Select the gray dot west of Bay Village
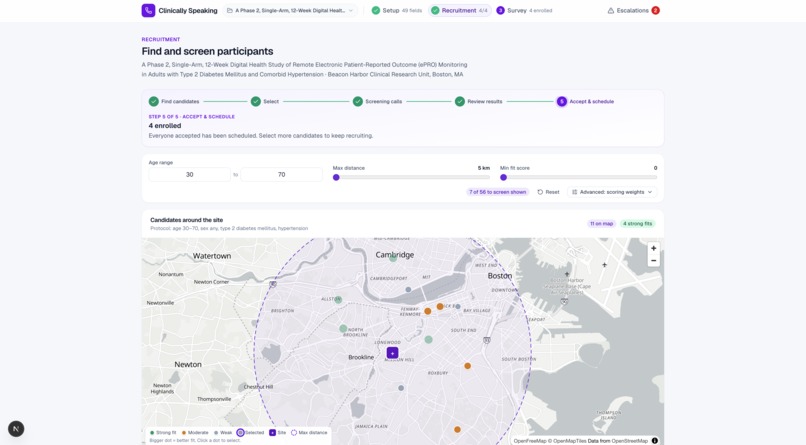The height and width of the screenshot is (445, 806). pos(457,307)
